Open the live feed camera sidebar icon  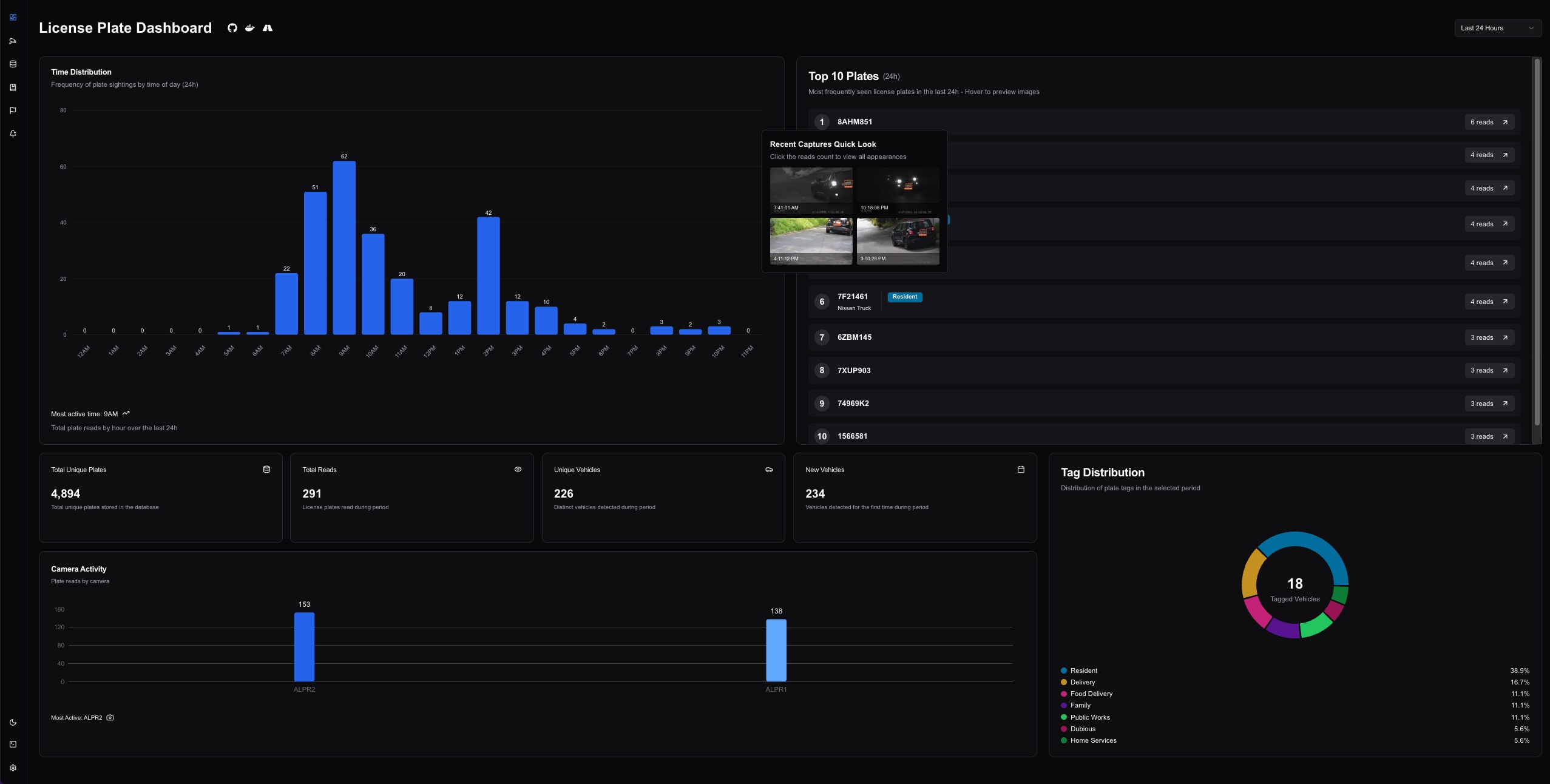point(13,41)
